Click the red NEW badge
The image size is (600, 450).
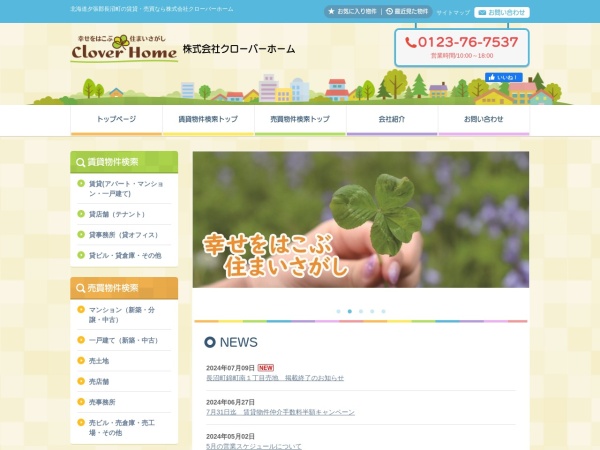266,368
